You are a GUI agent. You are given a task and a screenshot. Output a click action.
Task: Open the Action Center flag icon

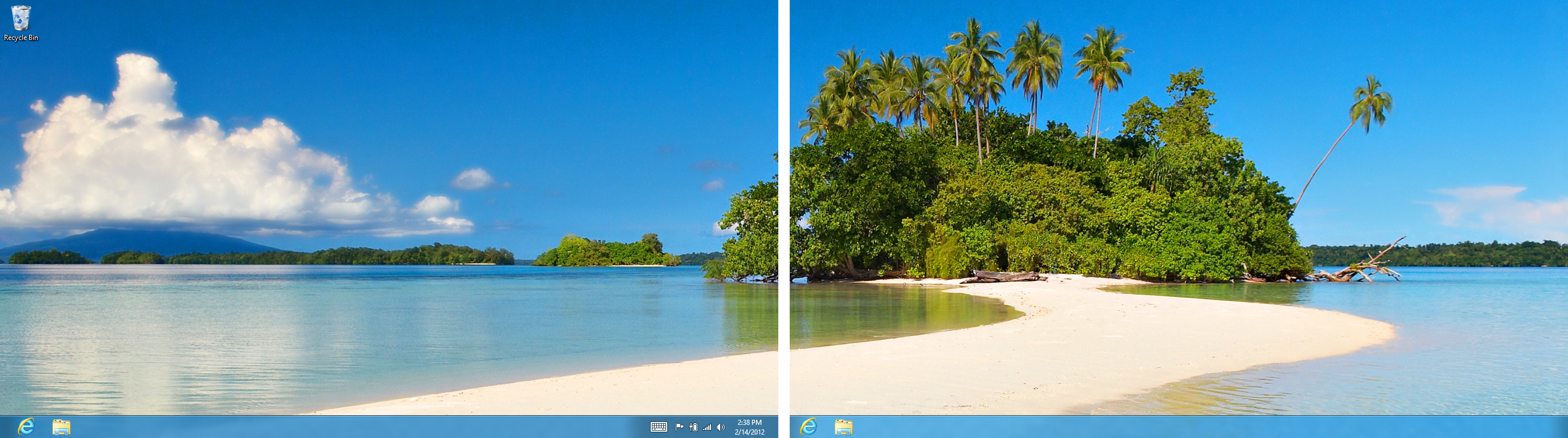[679, 427]
